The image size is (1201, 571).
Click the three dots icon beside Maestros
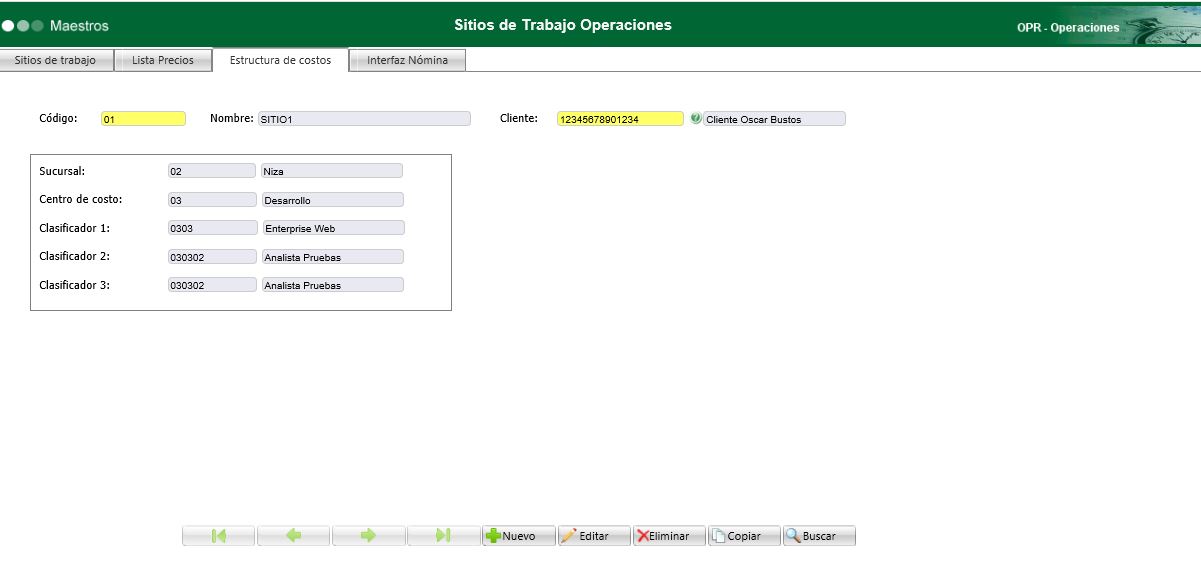pos(23,25)
